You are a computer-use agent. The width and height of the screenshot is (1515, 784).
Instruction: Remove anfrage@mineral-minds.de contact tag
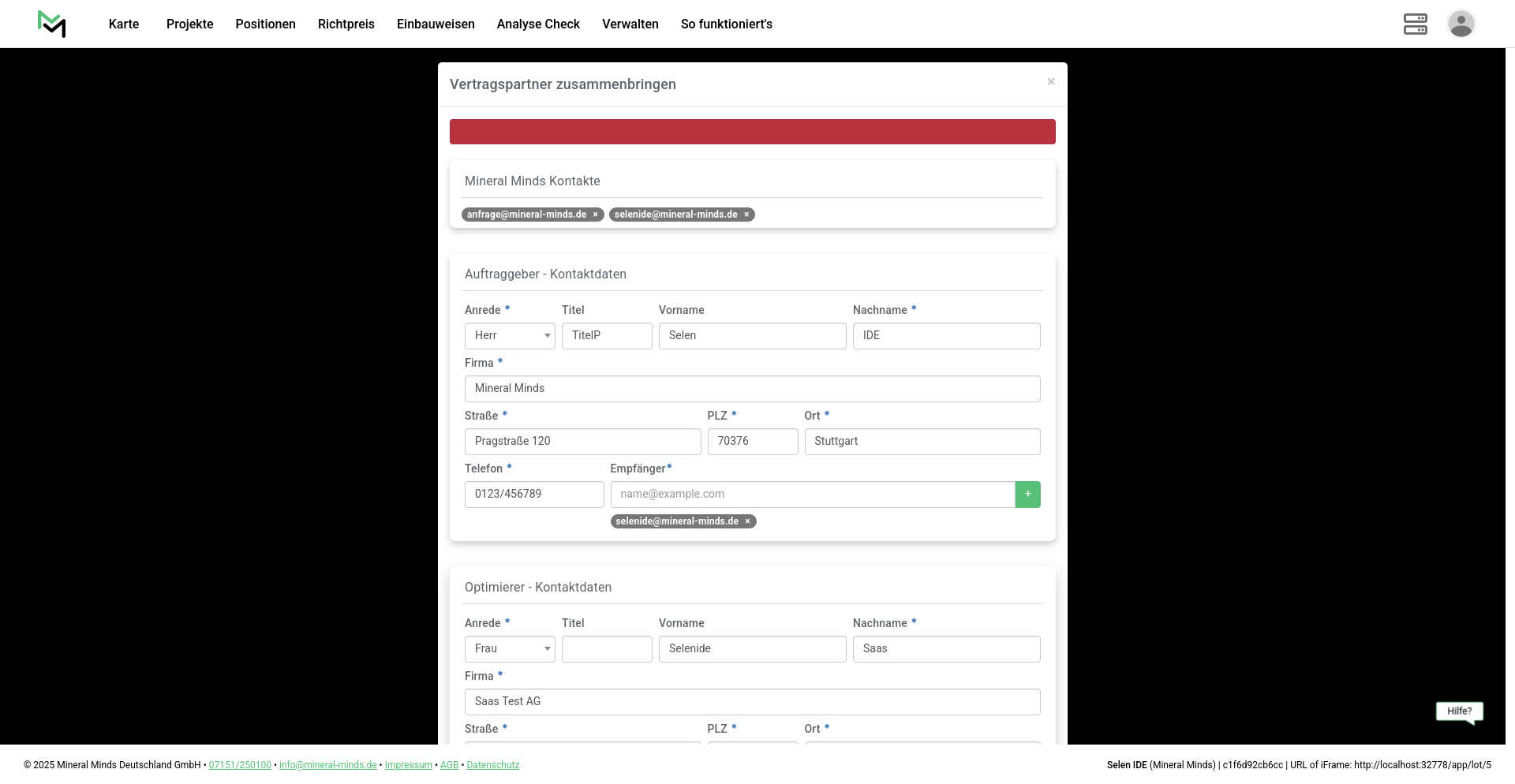pyautogui.click(x=596, y=215)
